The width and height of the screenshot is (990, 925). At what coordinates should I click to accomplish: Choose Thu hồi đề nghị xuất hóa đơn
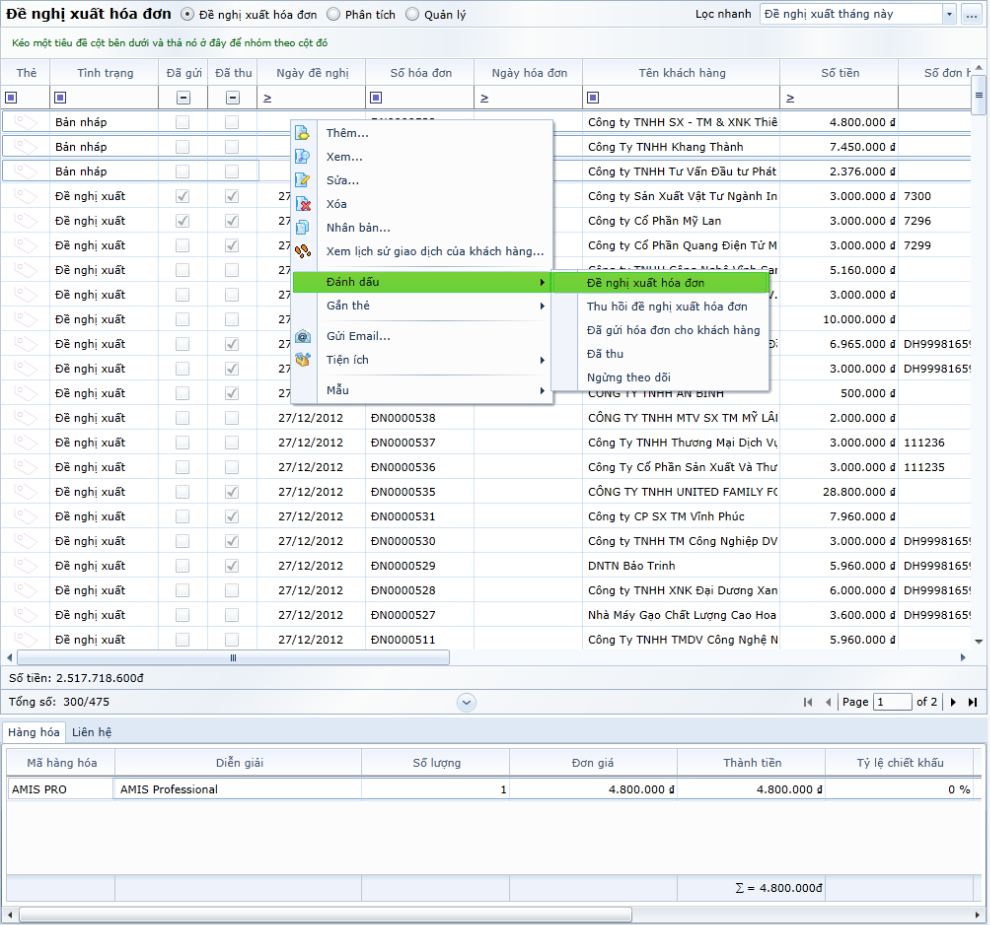[666, 306]
